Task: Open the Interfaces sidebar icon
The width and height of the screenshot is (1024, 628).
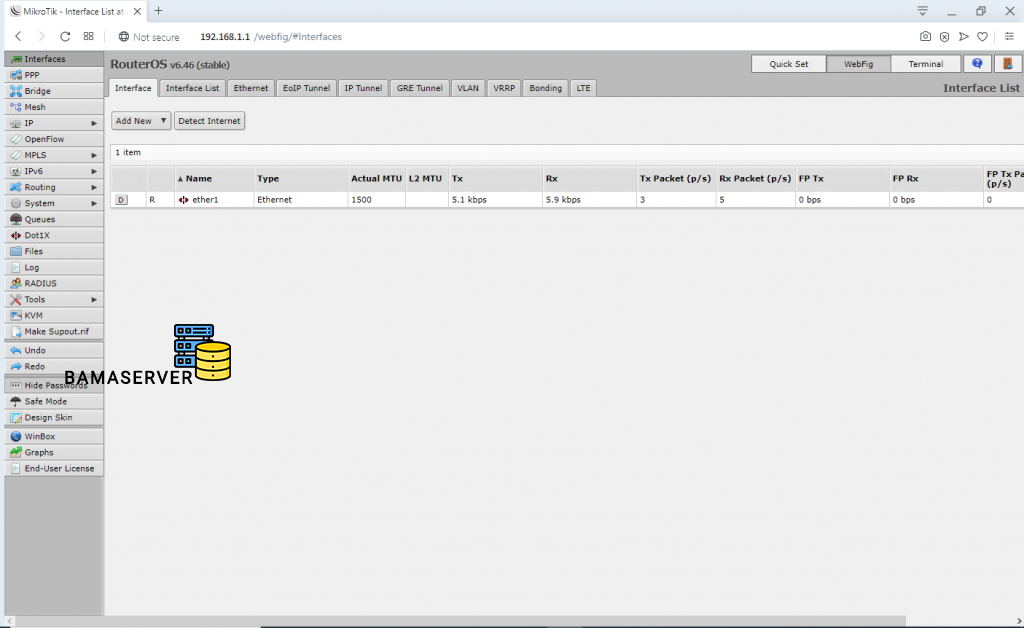Action: click(16, 59)
